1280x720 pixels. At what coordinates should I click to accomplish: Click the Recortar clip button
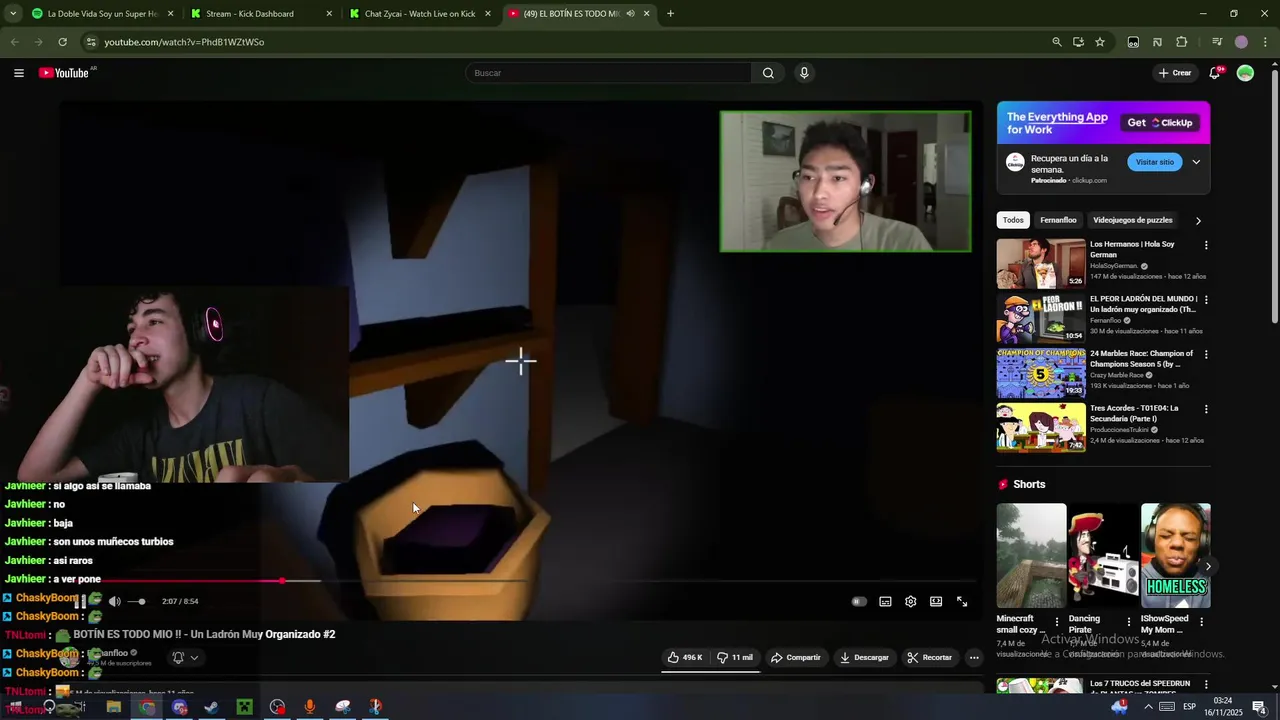pos(929,657)
